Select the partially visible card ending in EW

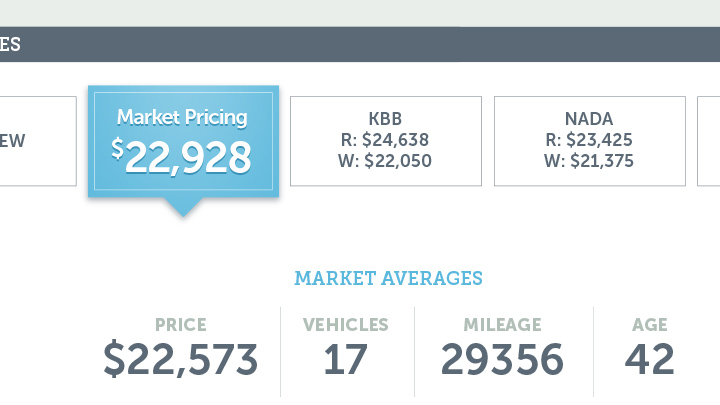tap(38, 141)
